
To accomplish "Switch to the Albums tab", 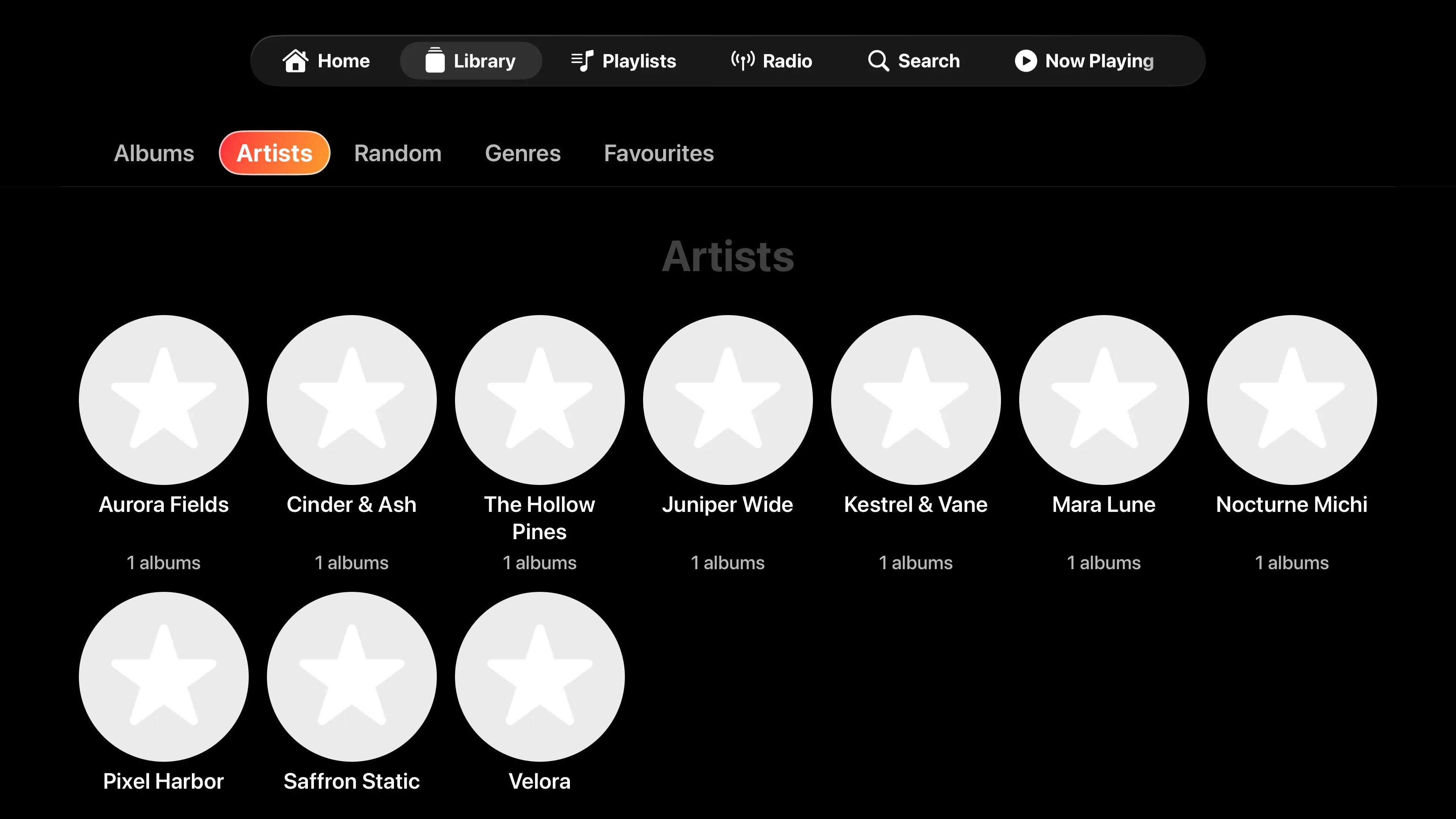I will coord(154,153).
